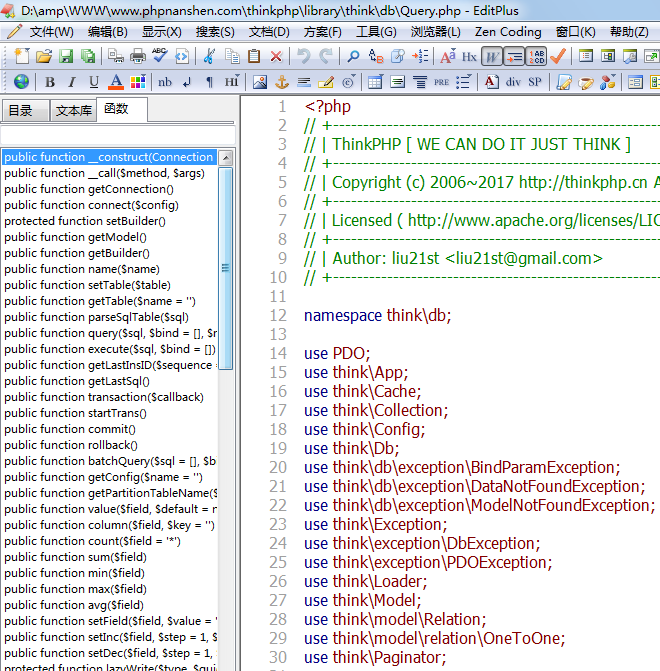Copy selection using the copy icon
Viewport: 660px width, 671px height.
click(232, 56)
